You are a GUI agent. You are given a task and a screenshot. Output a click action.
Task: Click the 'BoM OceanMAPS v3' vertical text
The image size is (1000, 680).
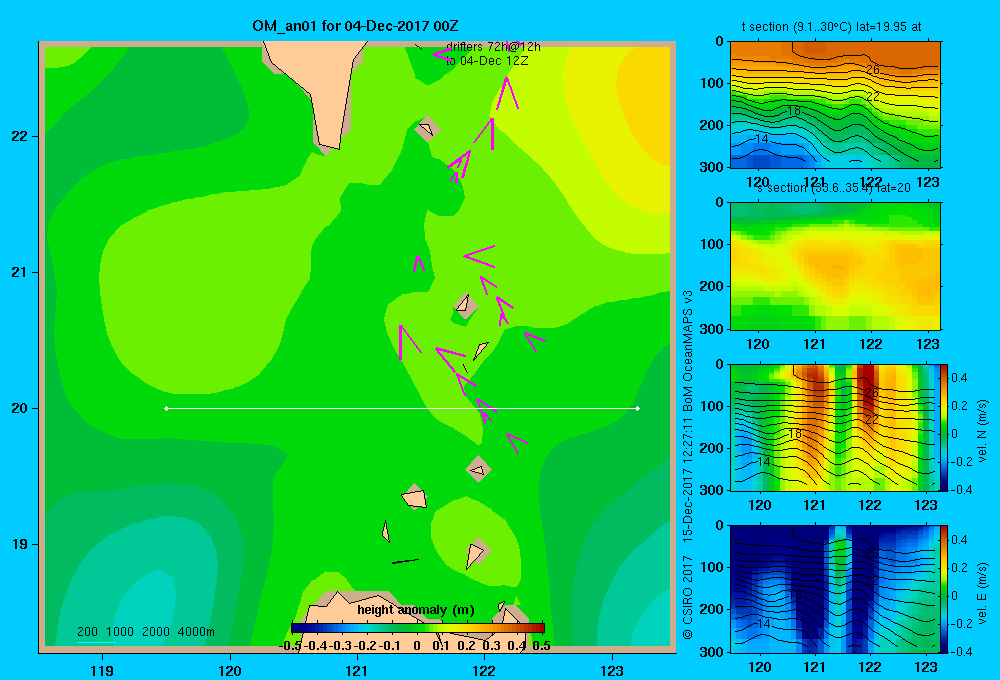(x=688, y=351)
